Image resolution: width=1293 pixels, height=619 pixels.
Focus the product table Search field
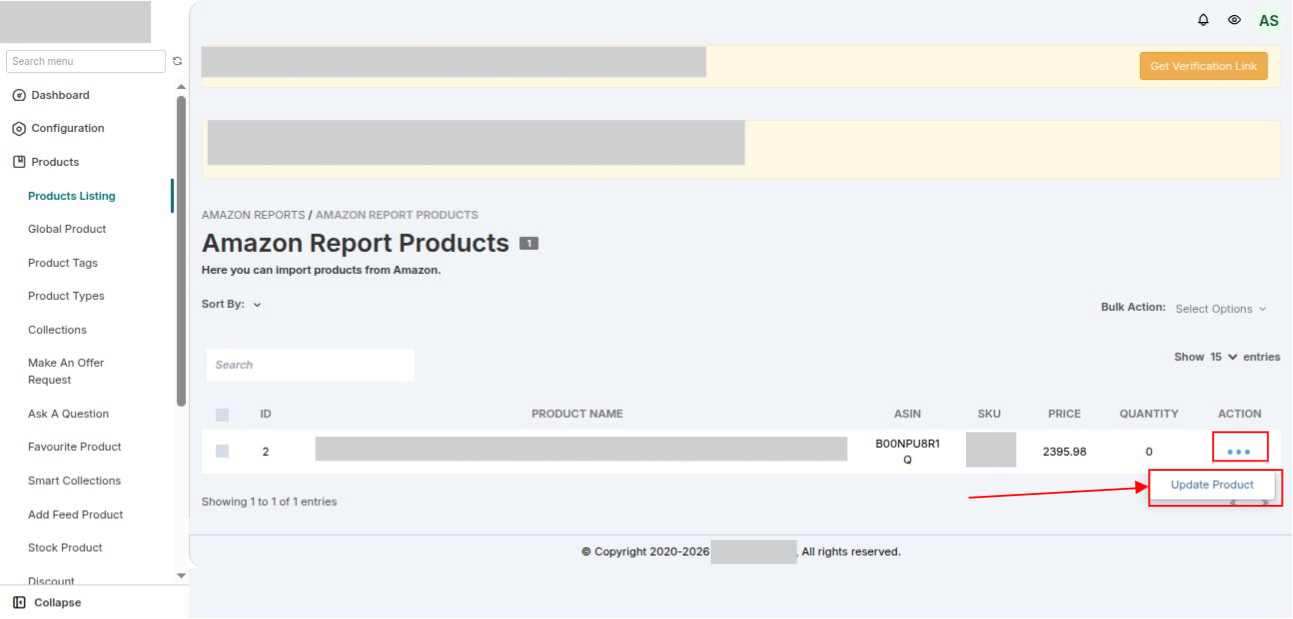[310, 365]
